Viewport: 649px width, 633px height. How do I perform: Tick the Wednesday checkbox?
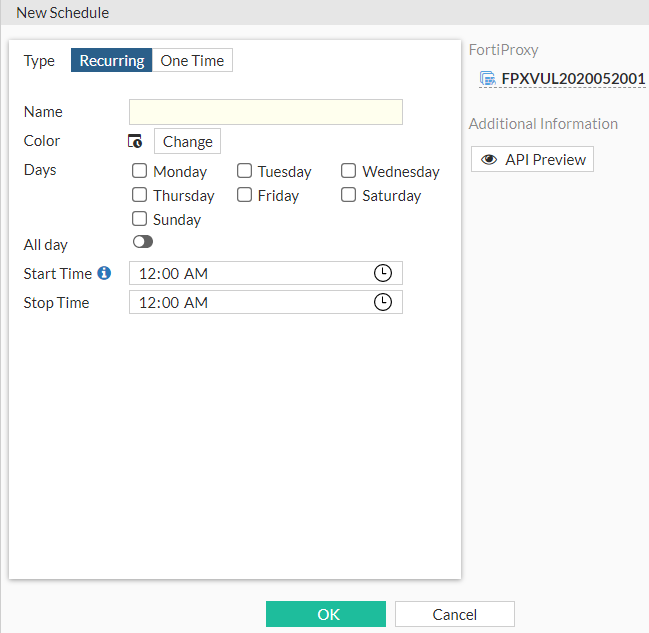tap(349, 171)
